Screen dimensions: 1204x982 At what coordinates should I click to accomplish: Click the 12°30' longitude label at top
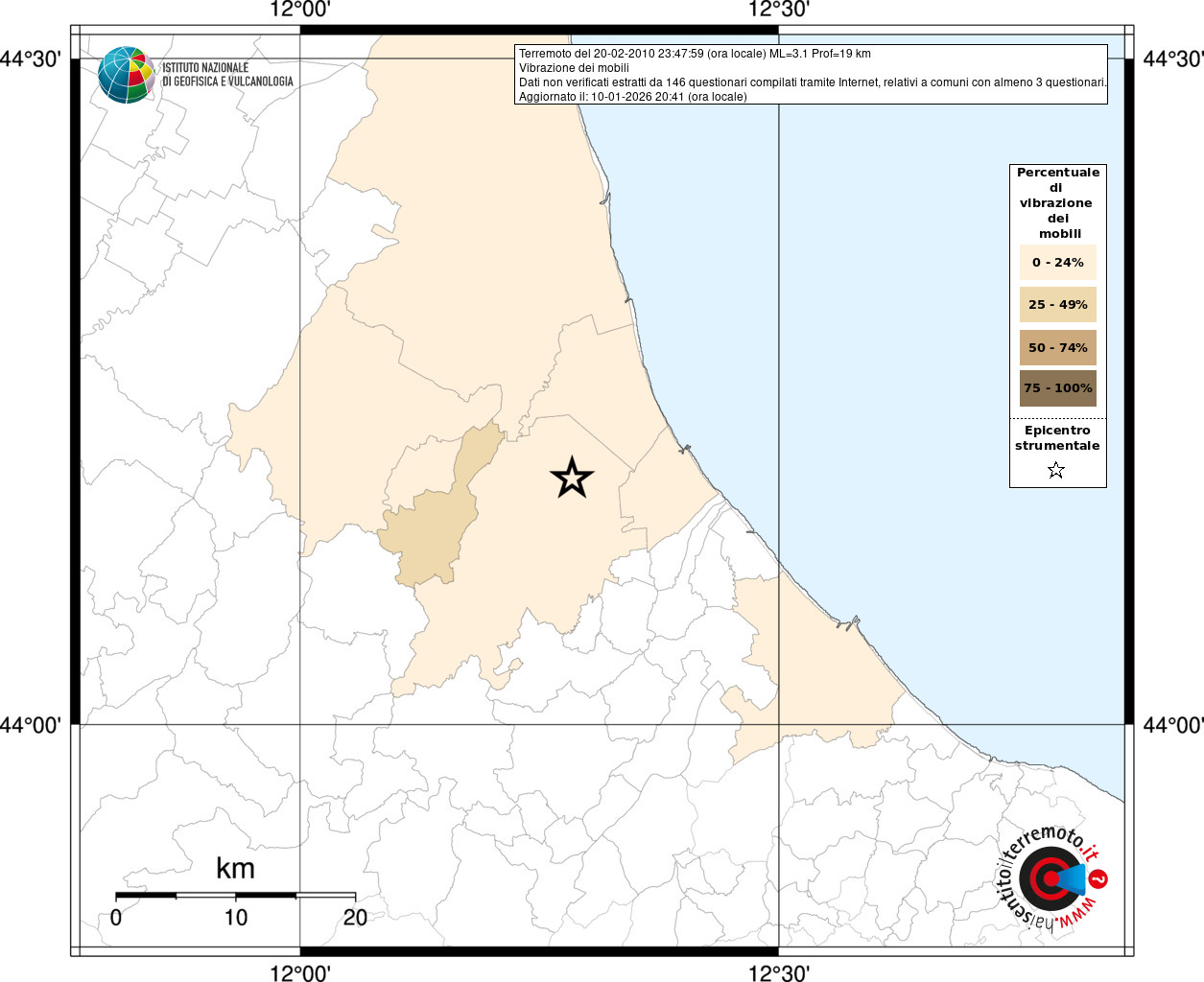779,11
